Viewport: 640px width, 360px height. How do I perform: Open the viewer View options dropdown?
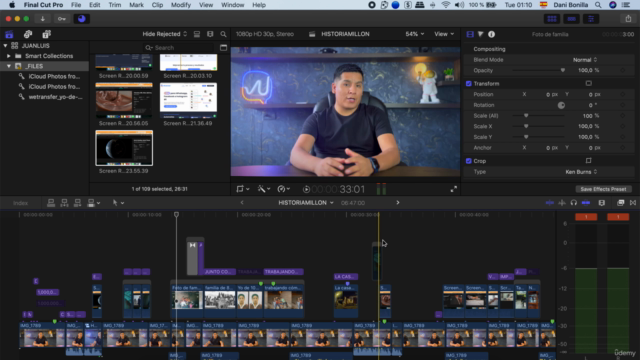coord(444,34)
